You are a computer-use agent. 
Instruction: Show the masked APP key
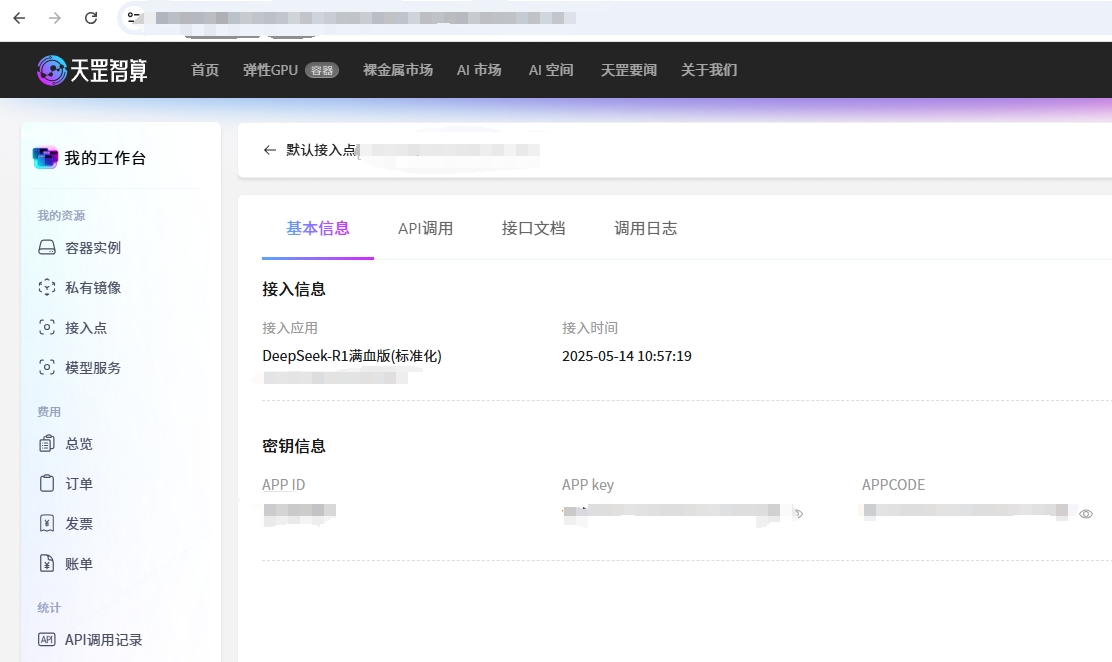798,513
